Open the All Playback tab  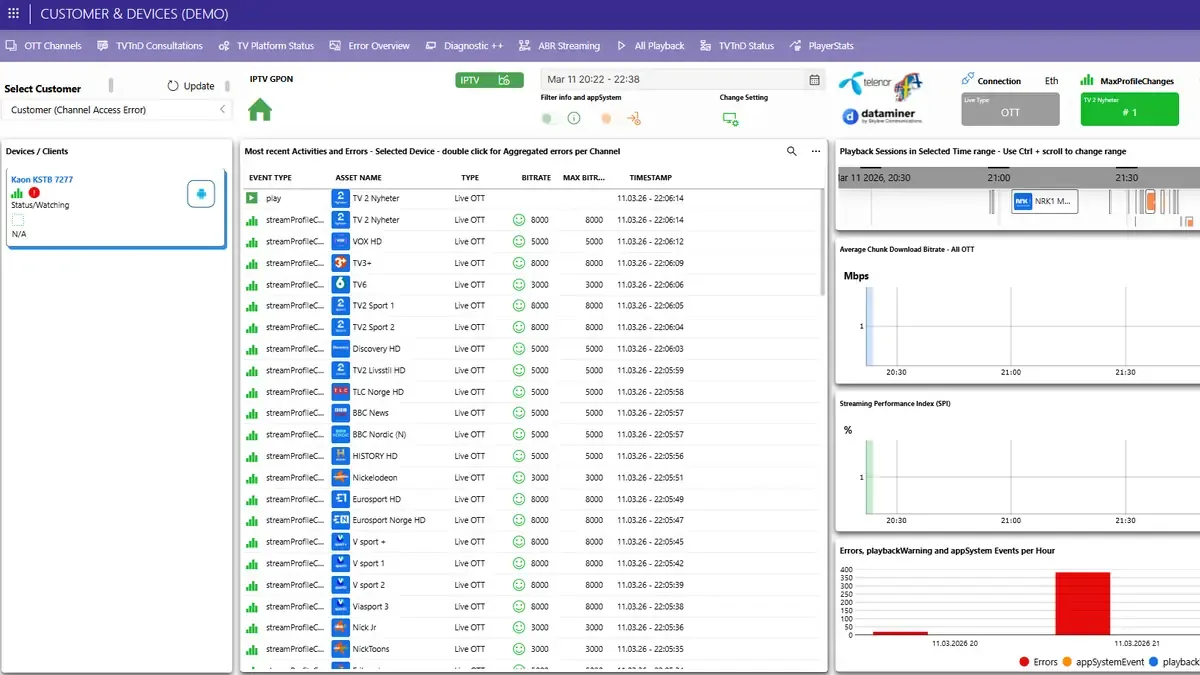(x=650, y=46)
